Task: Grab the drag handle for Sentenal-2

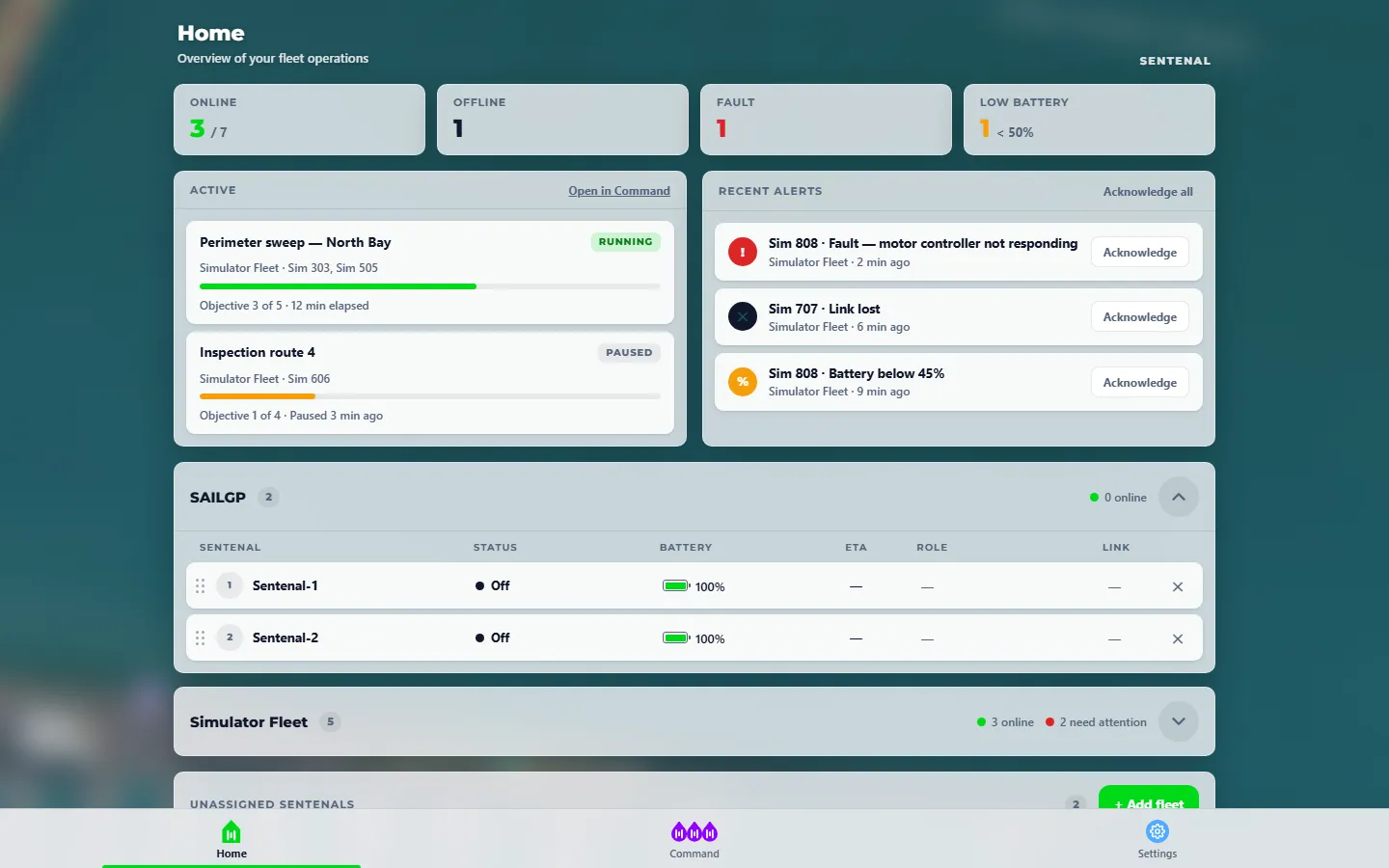Action: (x=201, y=637)
